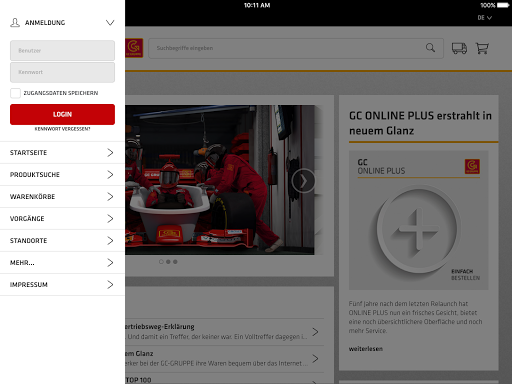The image size is (512, 384).
Task: Focus the Benutzer username field
Action: click(62, 51)
